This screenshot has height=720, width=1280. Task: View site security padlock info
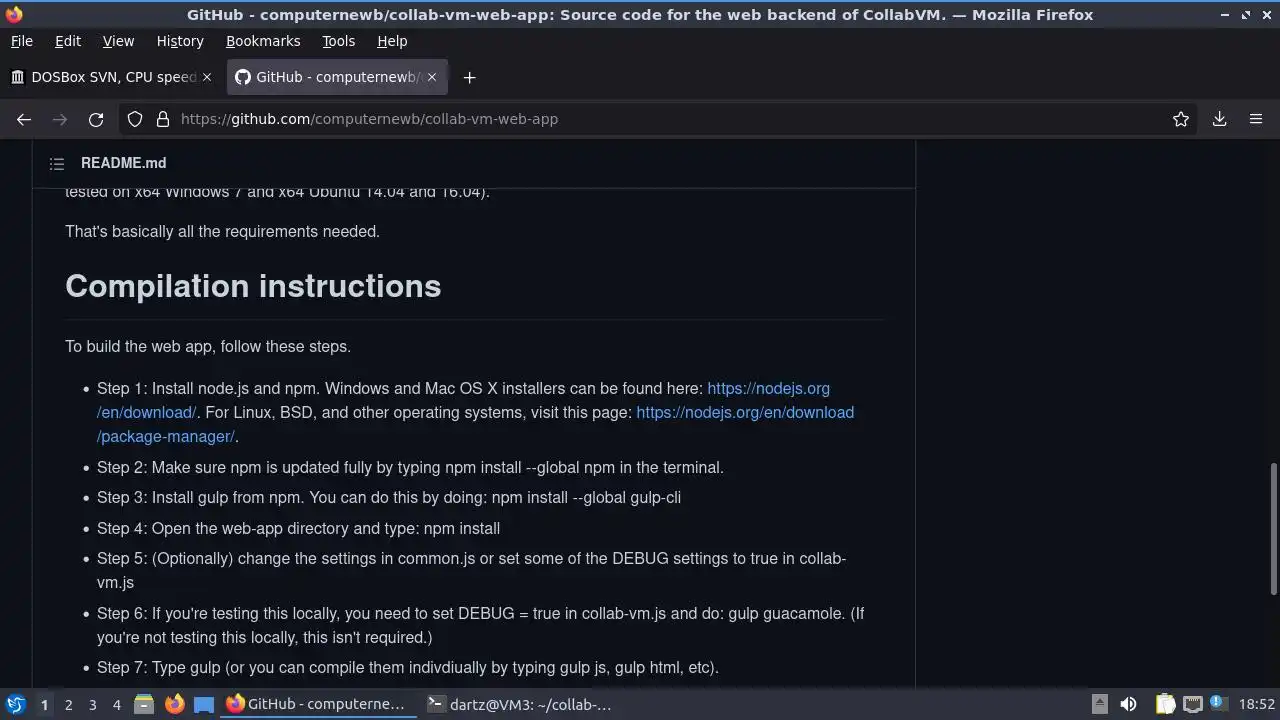[162, 119]
